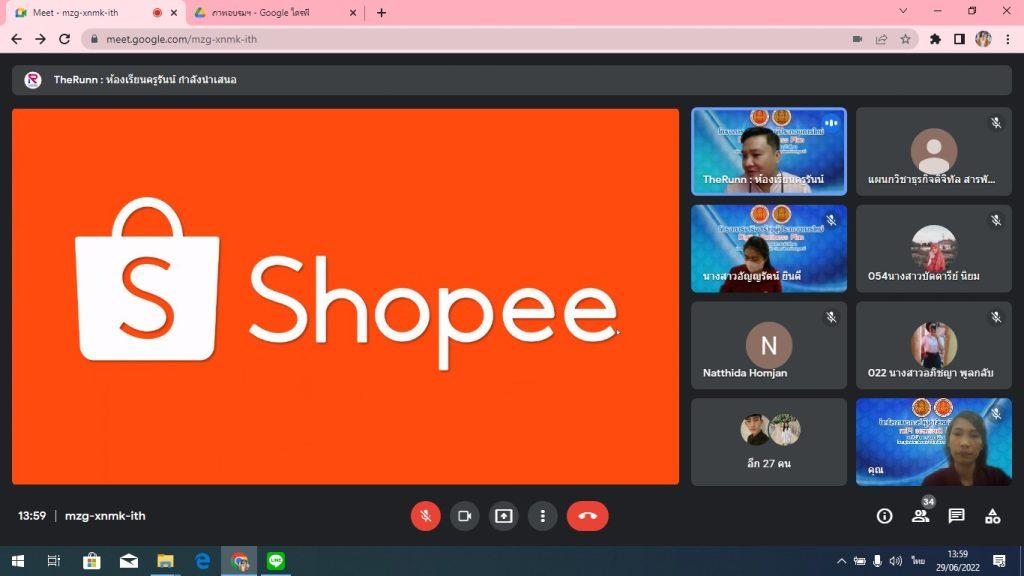
Task: Click the present screen button
Action: pos(504,516)
